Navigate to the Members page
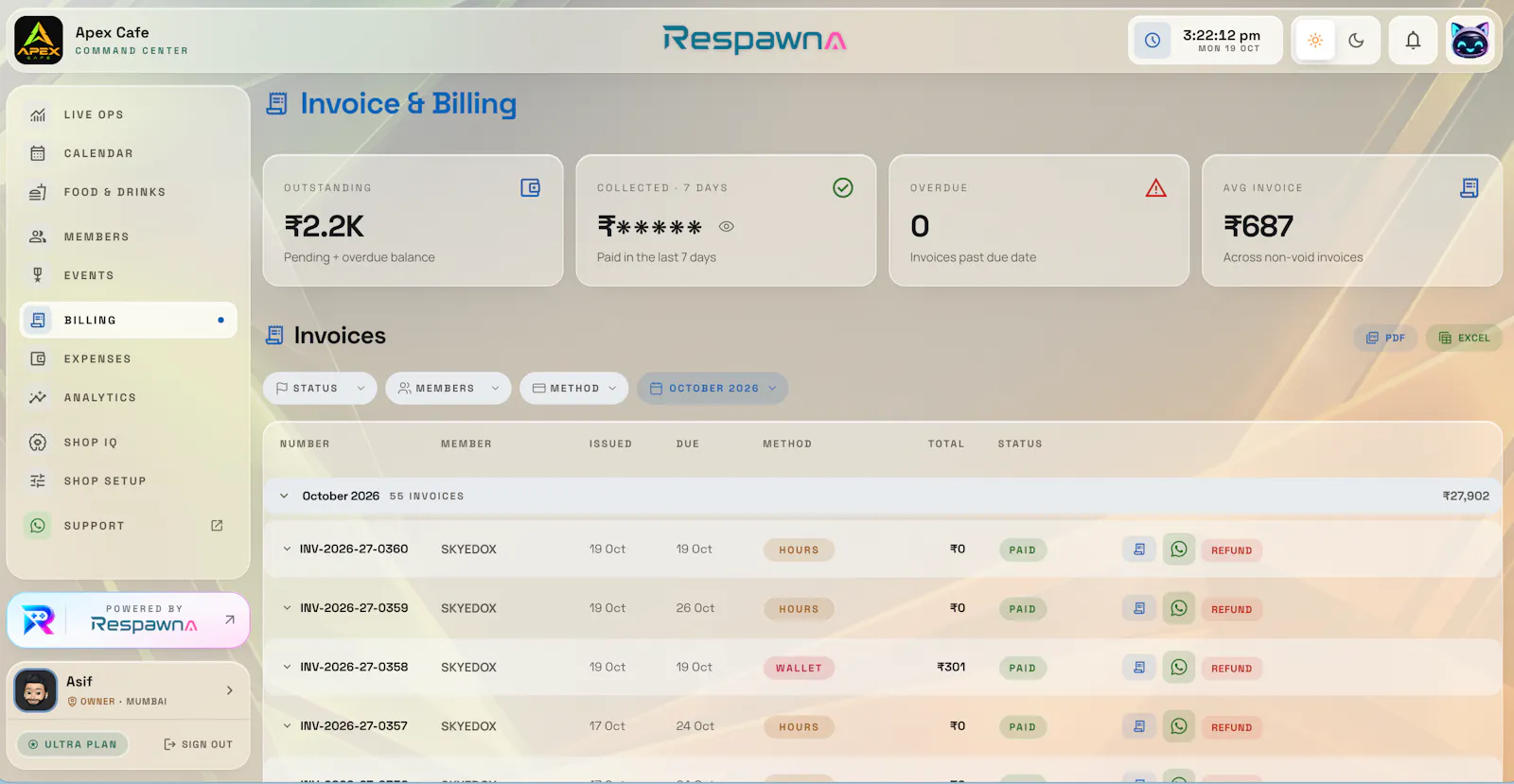1514x784 pixels. [129, 236]
